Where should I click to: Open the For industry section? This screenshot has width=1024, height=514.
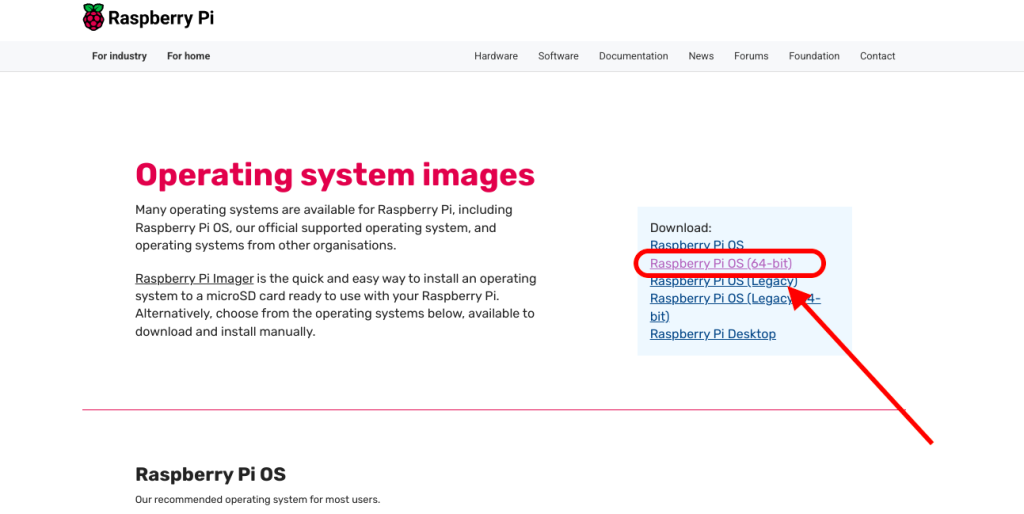[120, 56]
